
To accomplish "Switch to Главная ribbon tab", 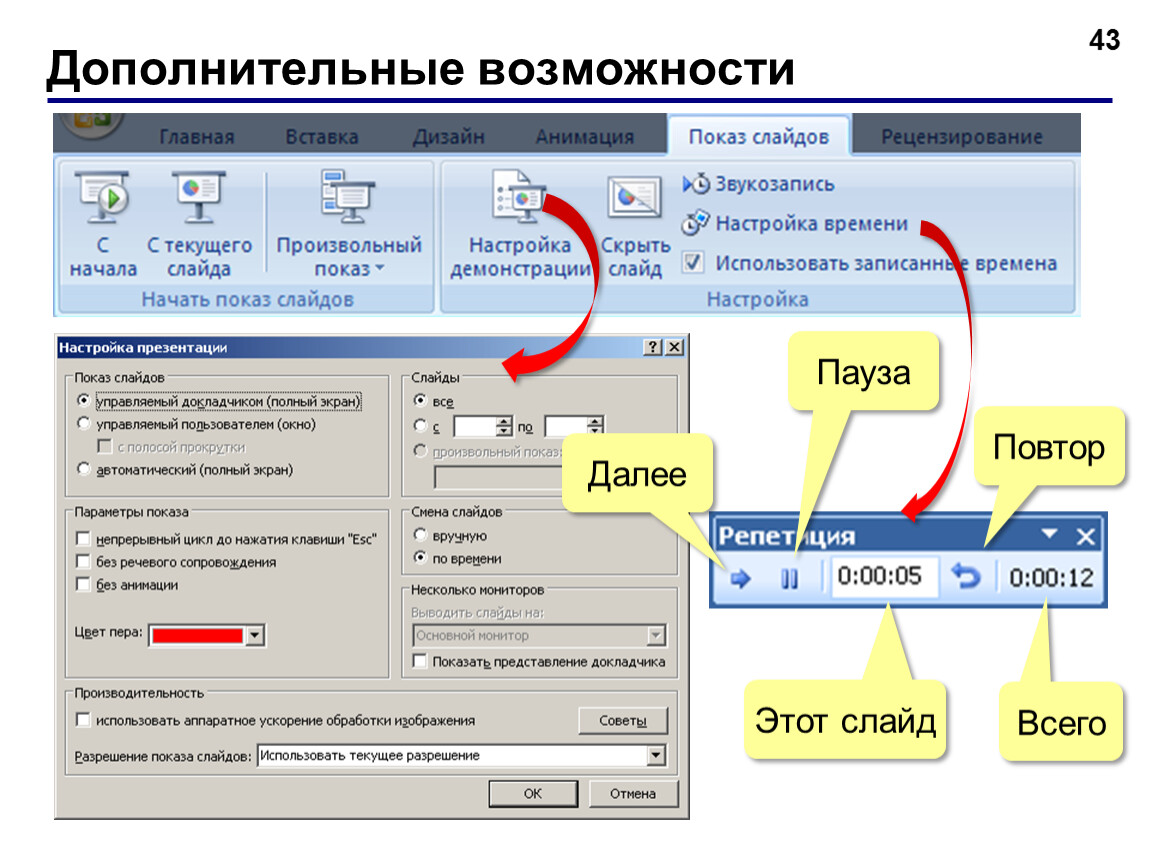I will point(197,137).
